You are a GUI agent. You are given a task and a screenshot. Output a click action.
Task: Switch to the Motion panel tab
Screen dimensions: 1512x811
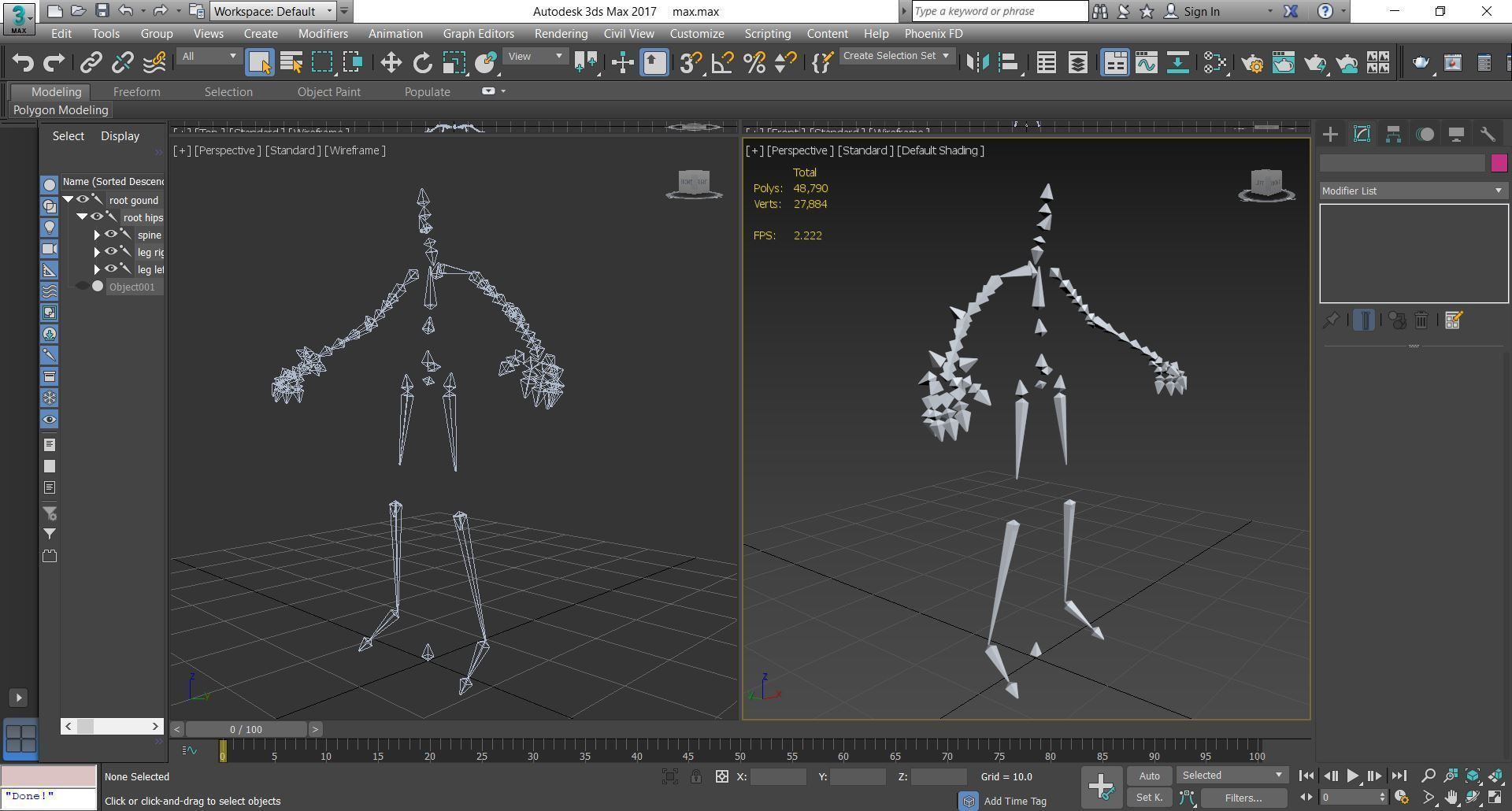(x=1425, y=135)
